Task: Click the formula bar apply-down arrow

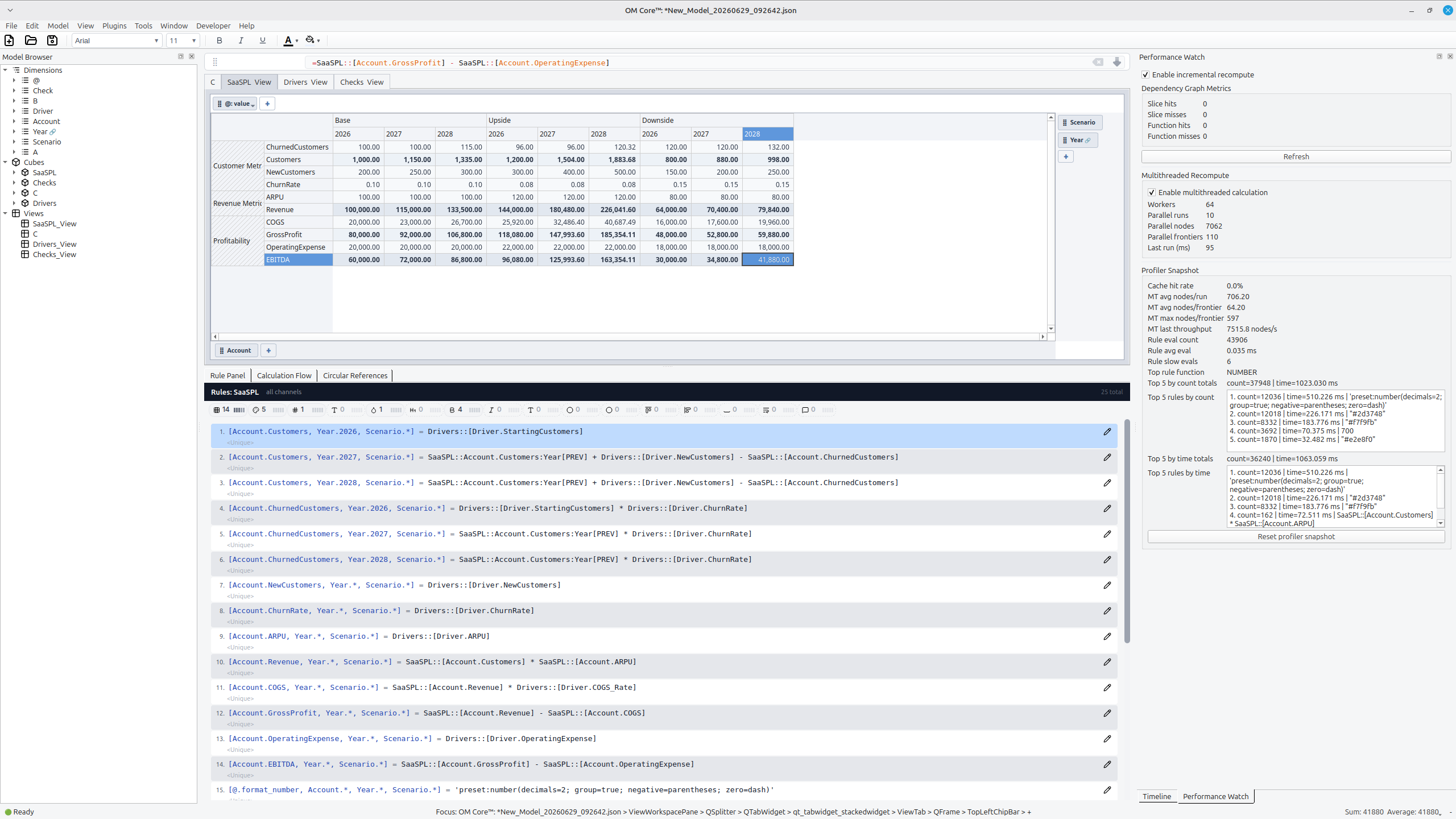Action: pos(1117,62)
